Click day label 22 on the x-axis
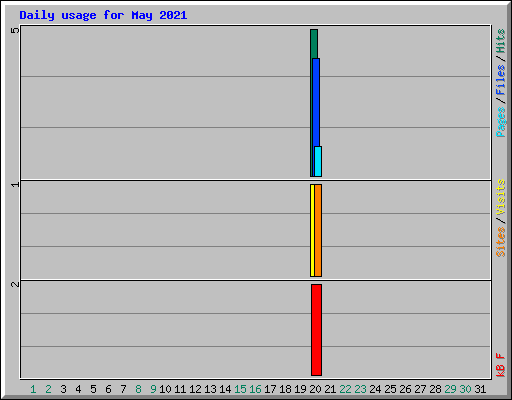Screen dimensions: 512x400 [x=345, y=389]
